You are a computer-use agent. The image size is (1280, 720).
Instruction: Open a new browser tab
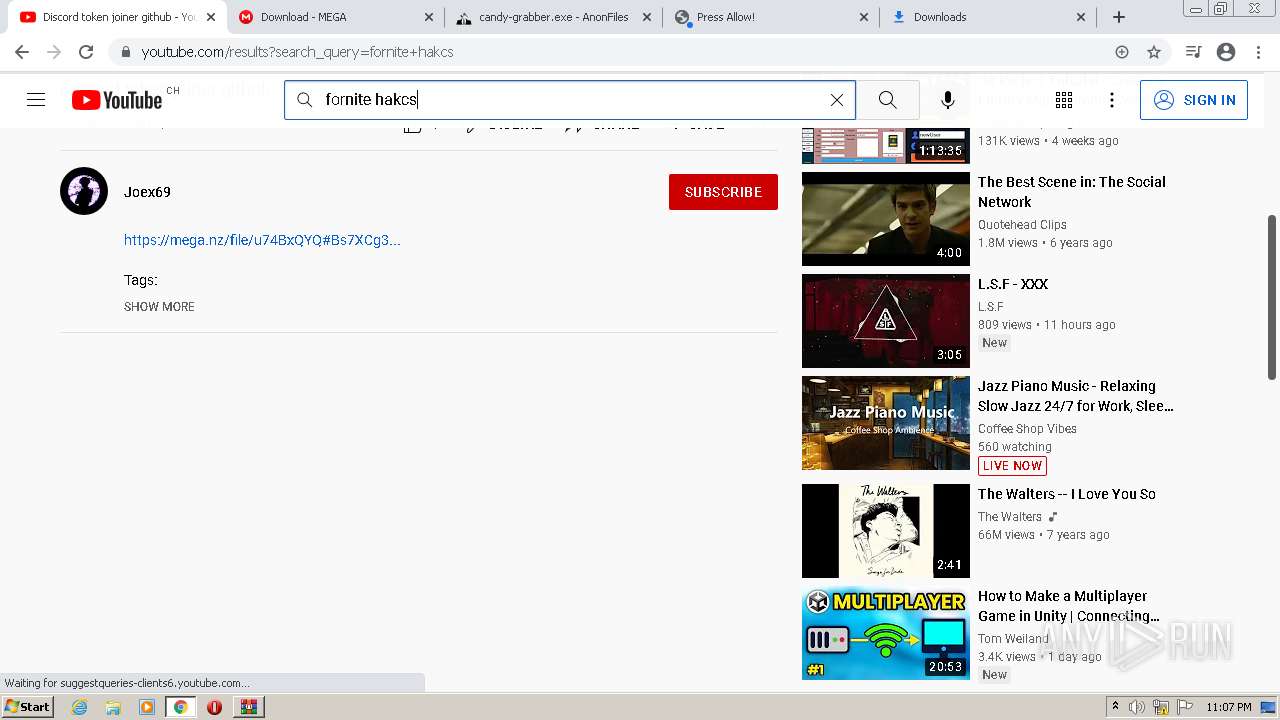1119,17
